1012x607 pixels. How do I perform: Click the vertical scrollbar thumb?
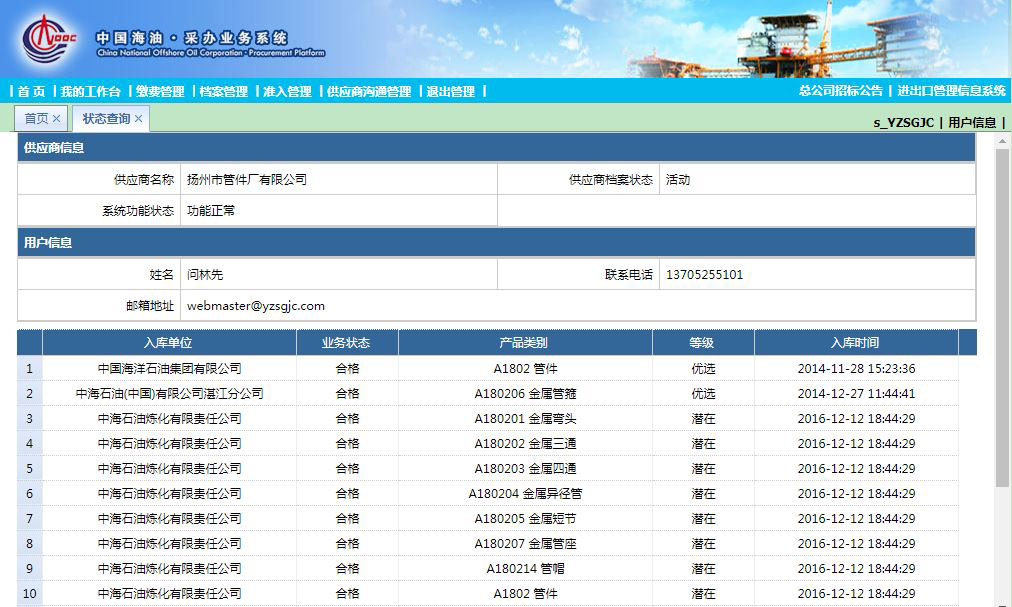pyautogui.click(x=1002, y=316)
